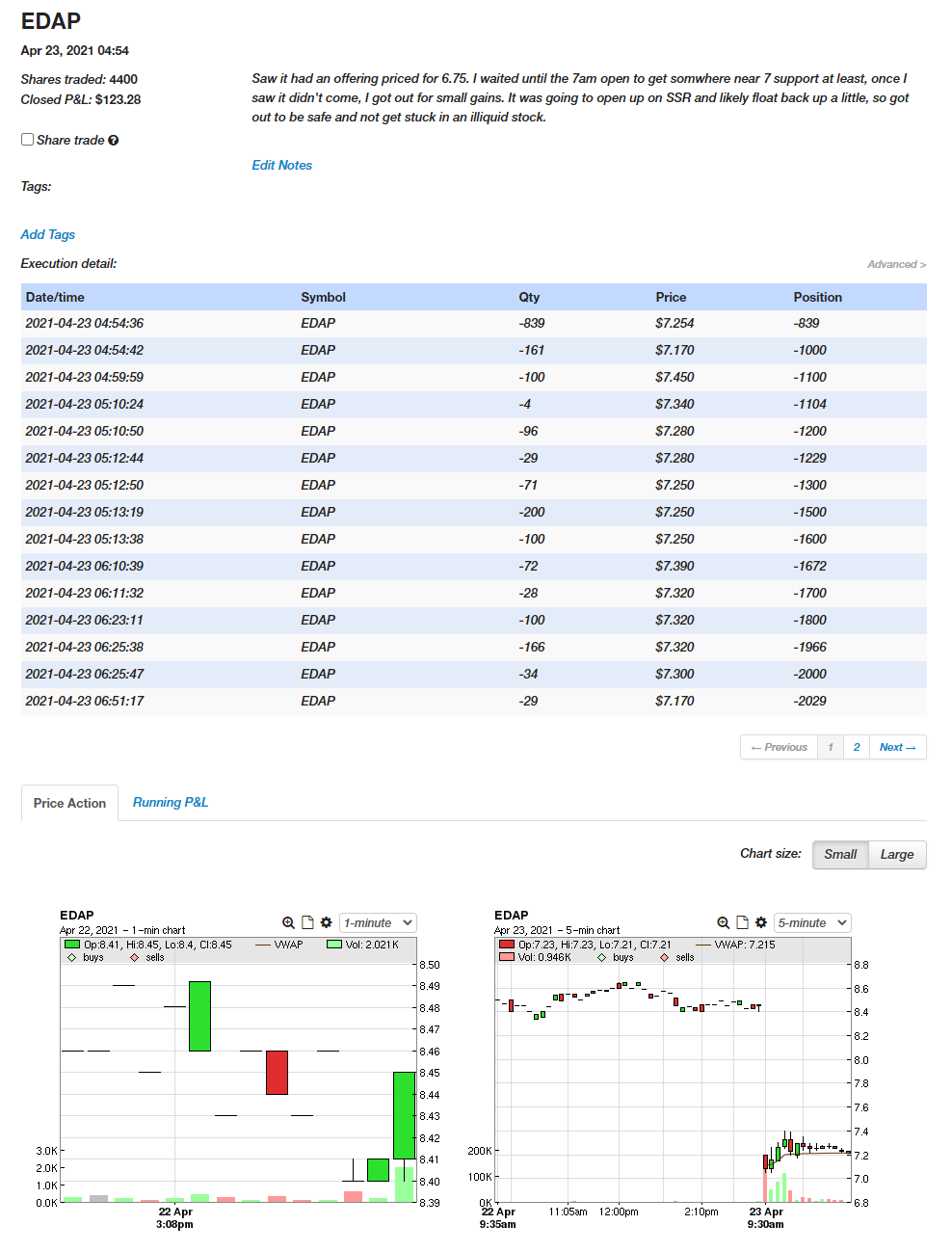Expand Advanced execution details

pos(896,264)
